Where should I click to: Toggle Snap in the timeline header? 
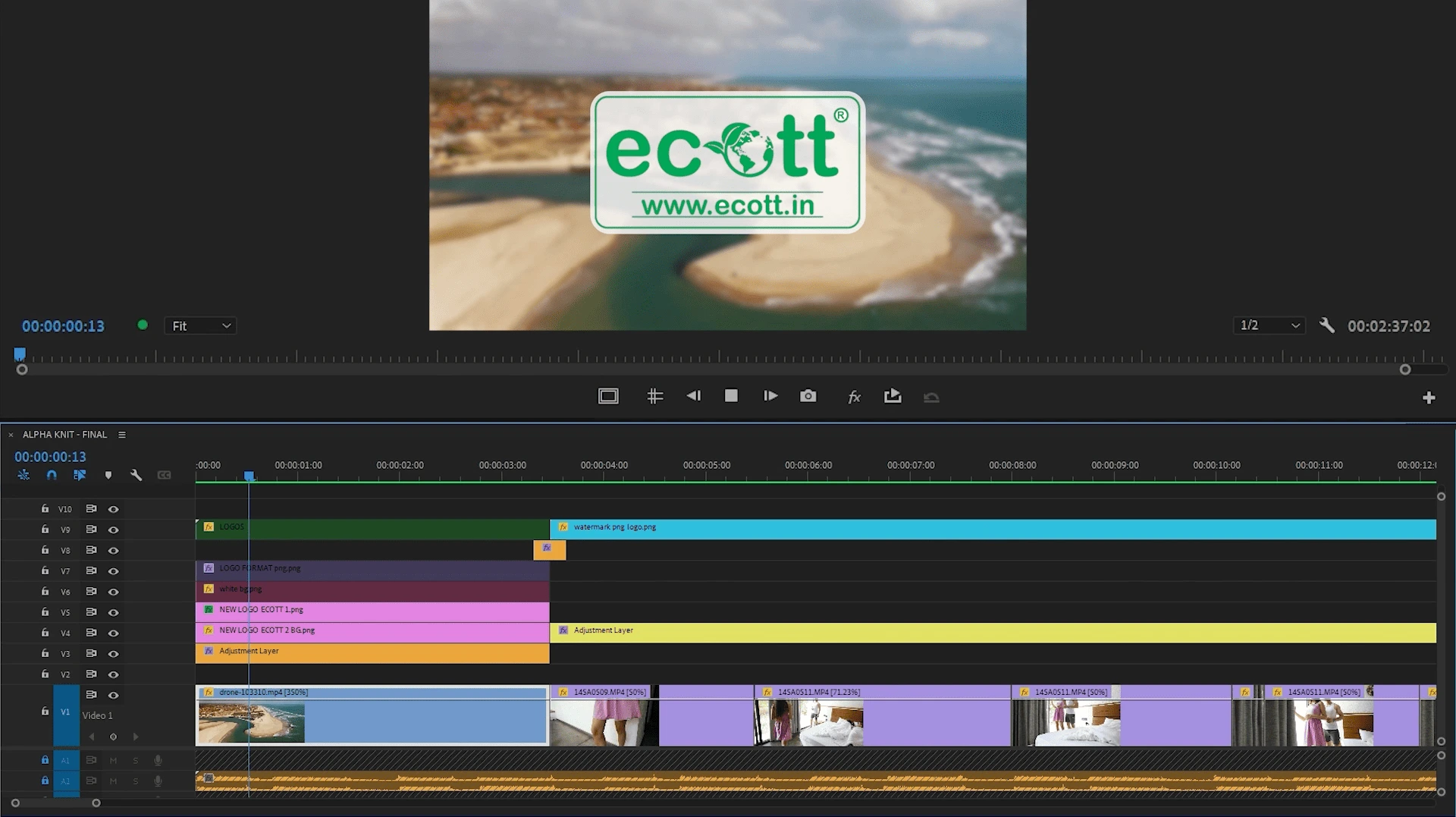52,475
